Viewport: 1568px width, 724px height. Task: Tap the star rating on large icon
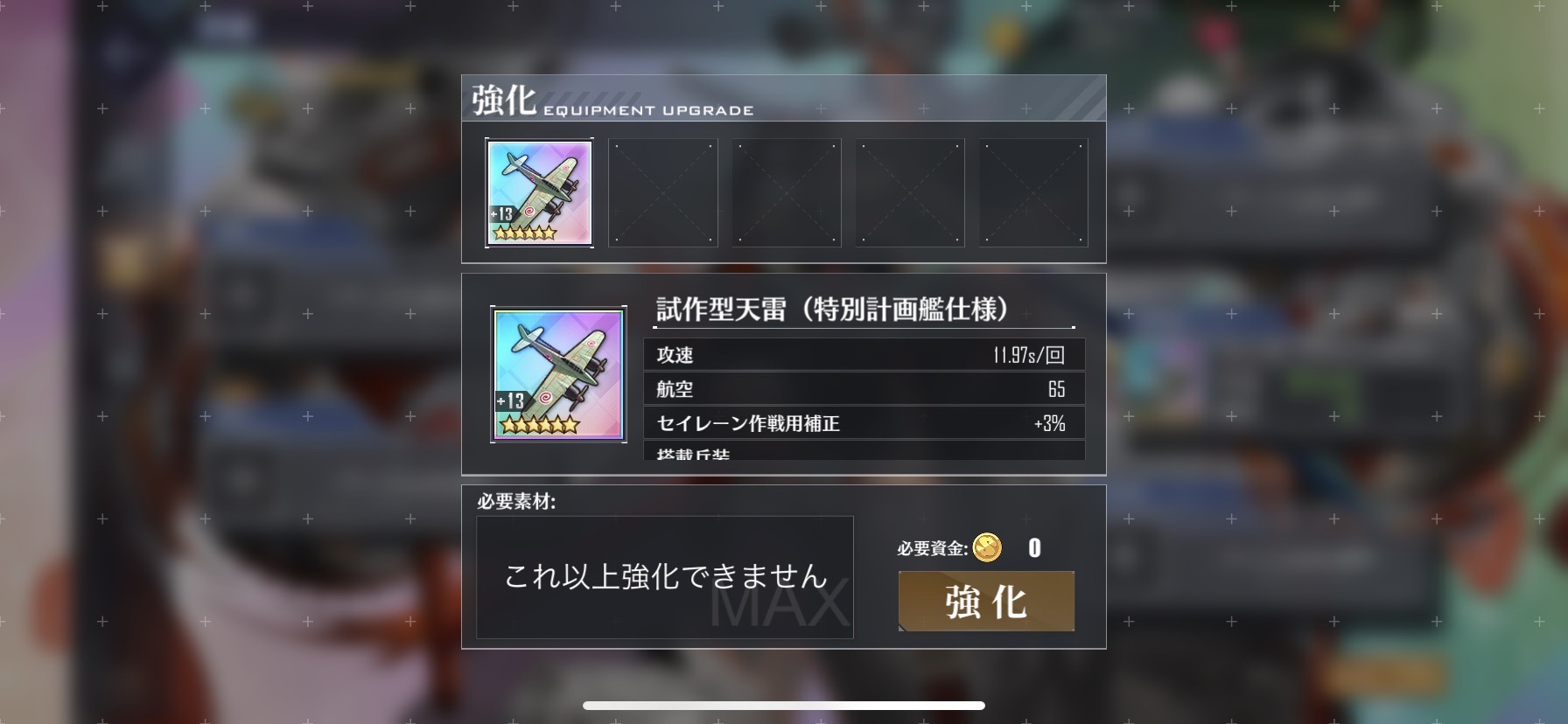click(x=540, y=426)
